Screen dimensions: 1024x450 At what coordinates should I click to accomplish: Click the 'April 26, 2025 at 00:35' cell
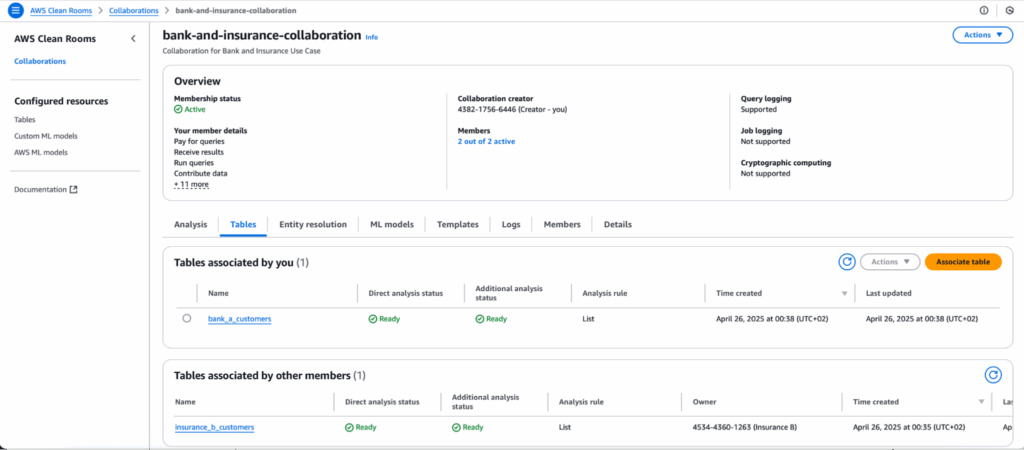pos(909,427)
